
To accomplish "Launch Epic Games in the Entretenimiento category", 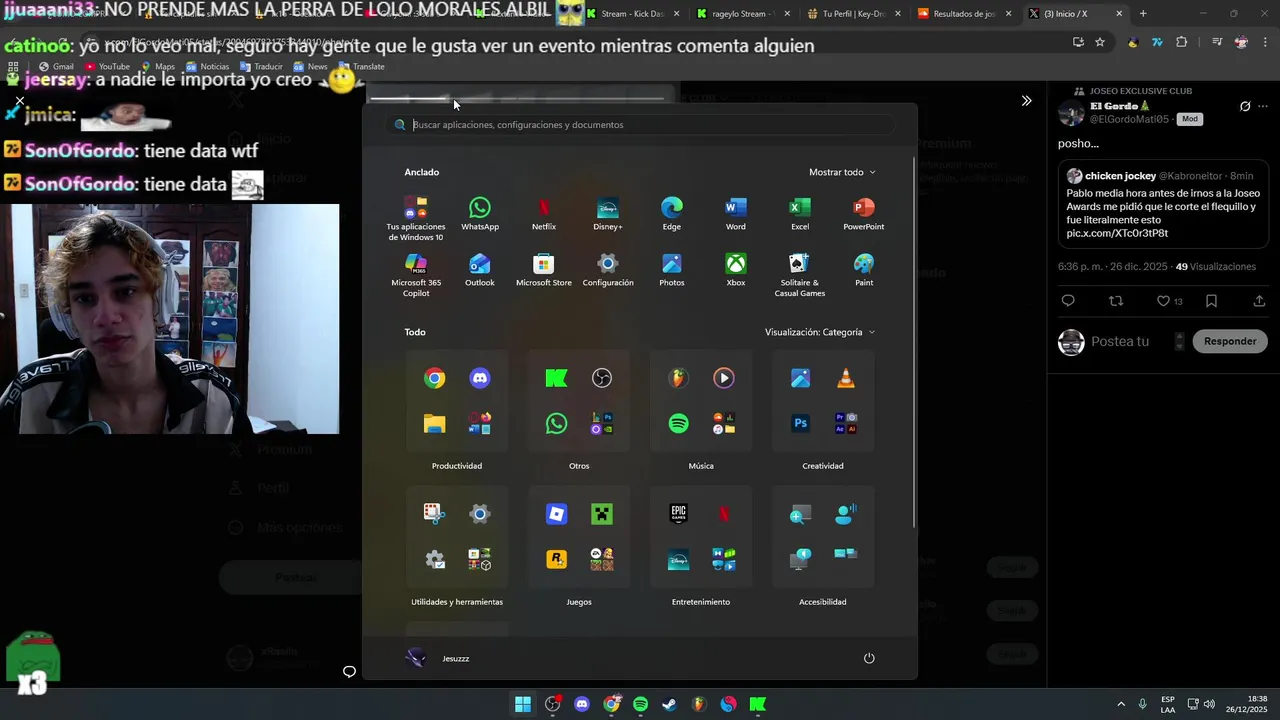I will 679,514.
